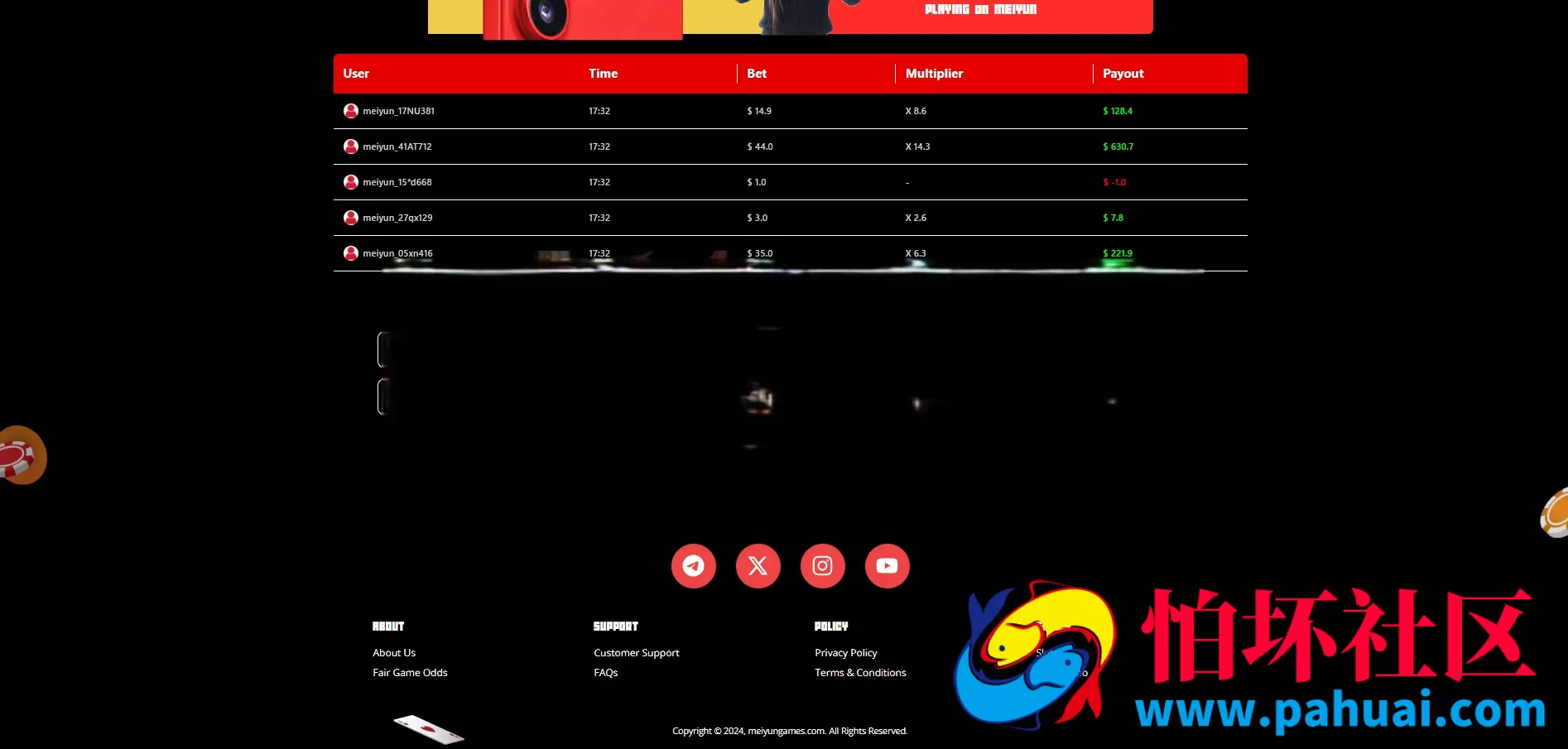Click avatar icon of meiyun_41AT712
Screen dimensions: 1568x749
(351, 146)
